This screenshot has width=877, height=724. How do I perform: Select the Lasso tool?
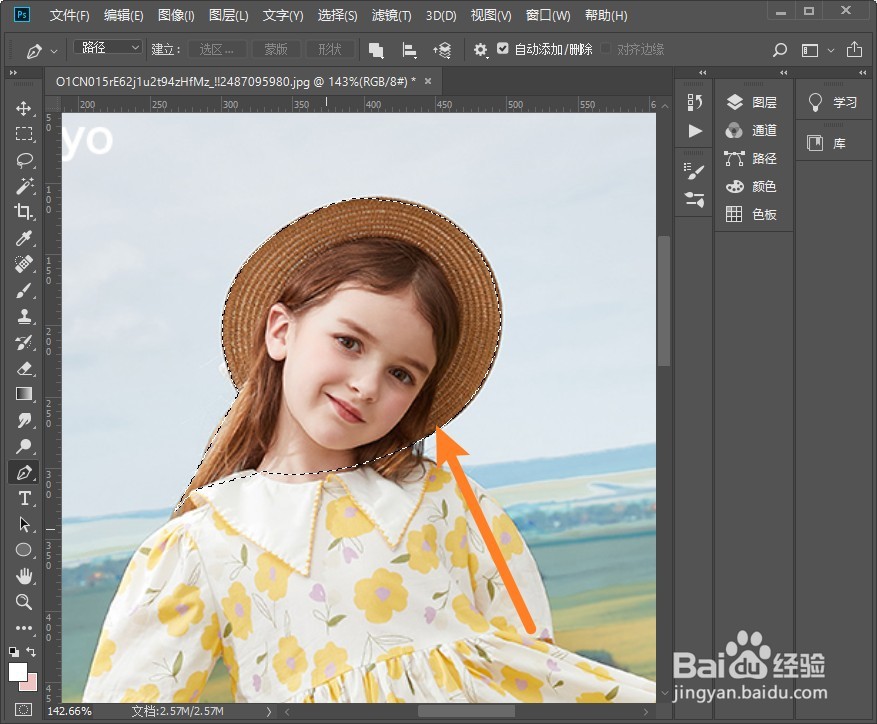point(24,160)
